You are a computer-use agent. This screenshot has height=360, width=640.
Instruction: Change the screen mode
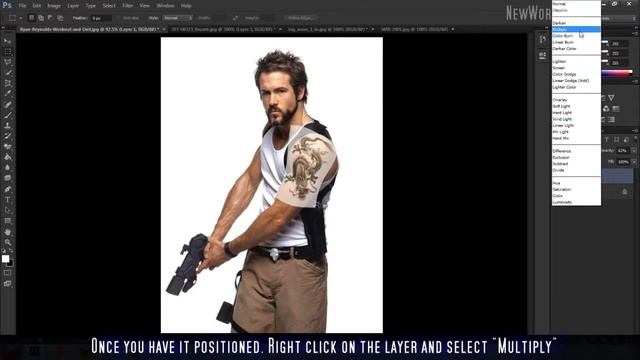tap(7, 283)
